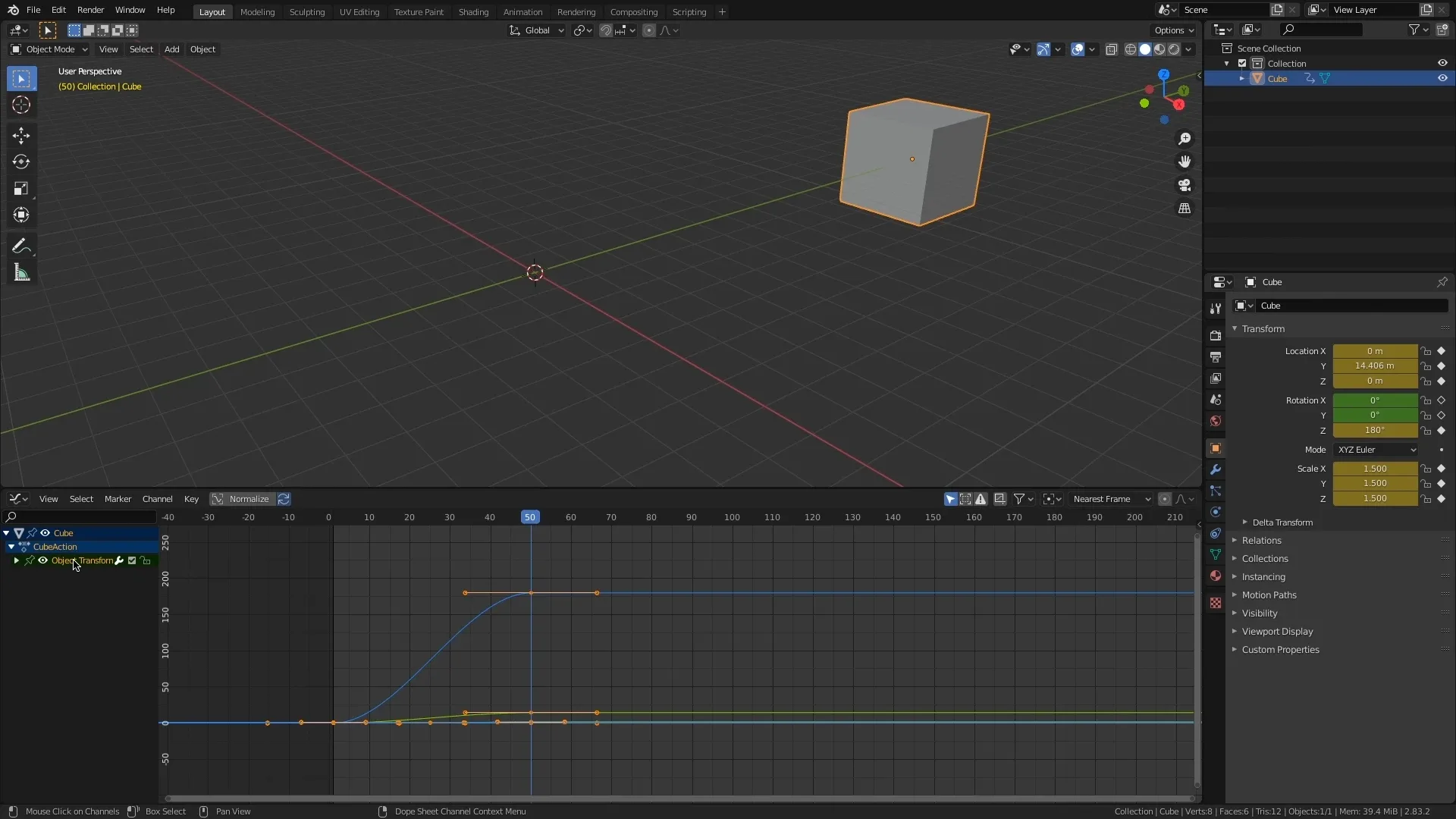Viewport: 1456px width, 819px height.
Task: Drag the Location Y slider value
Action: click(x=1375, y=365)
